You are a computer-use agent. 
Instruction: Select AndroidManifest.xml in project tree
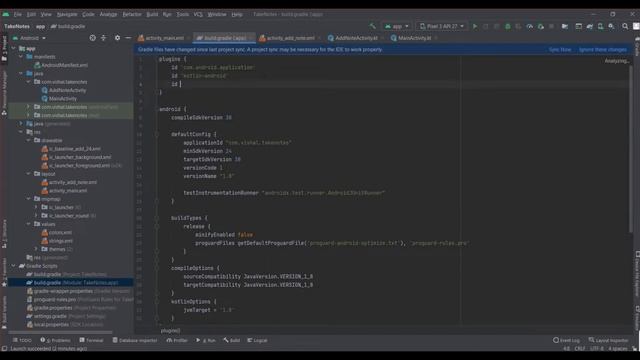pos(61,65)
